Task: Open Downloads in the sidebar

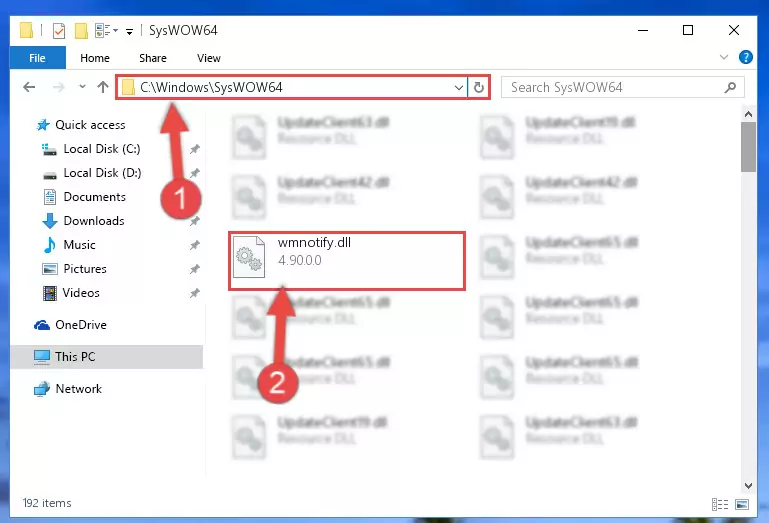Action: tap(94, 221)
